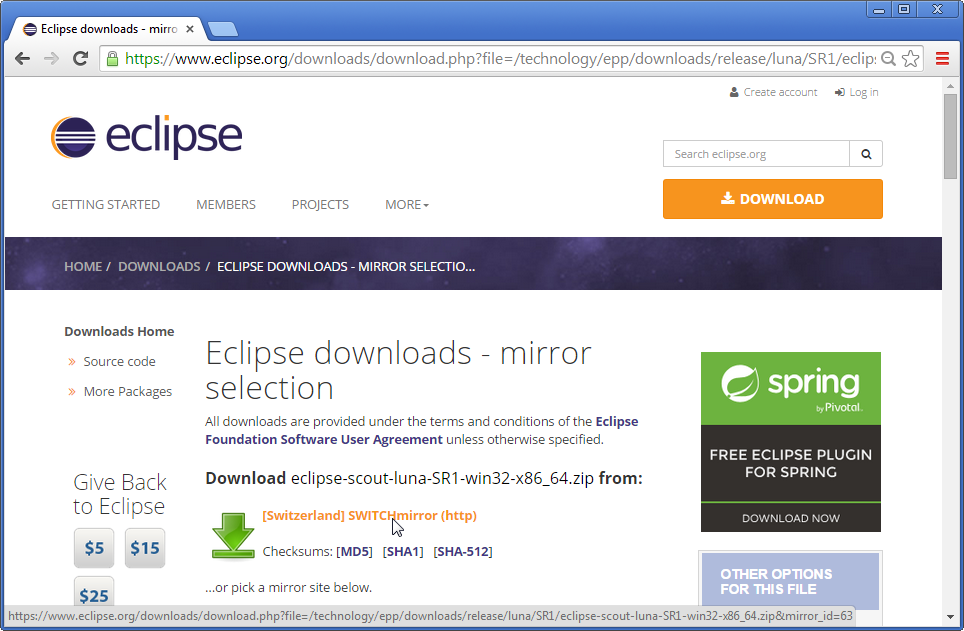
Task: Bookmark this page with the star icon
Action: pyautogui.click(x=911, y=59)
